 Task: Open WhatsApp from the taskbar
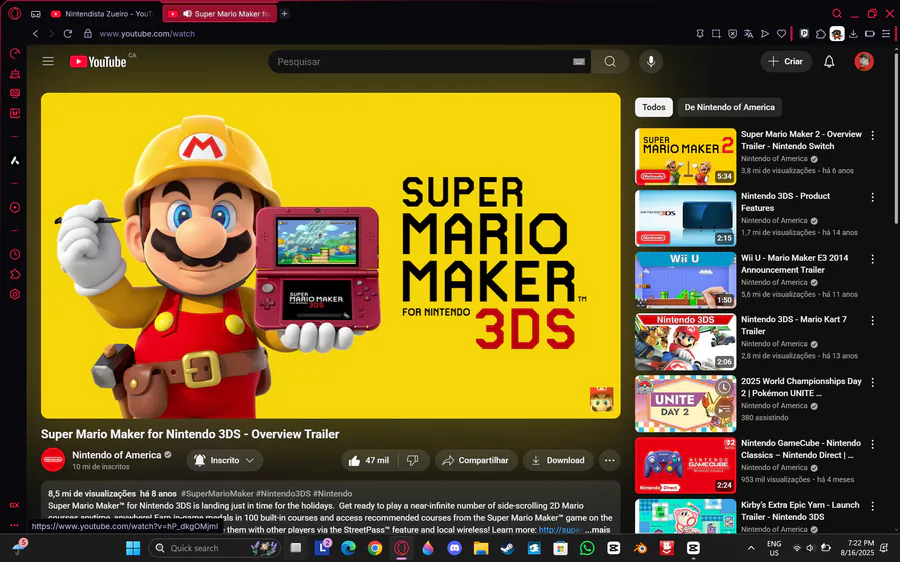(x=587, y=548)
